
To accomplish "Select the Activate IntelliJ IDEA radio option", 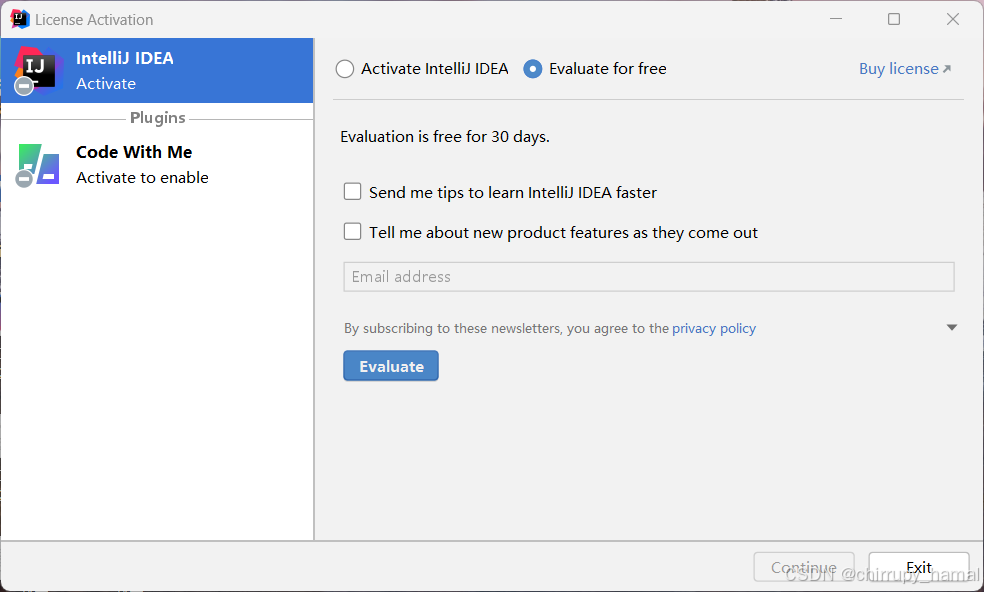I will click(x=345, y=69).
